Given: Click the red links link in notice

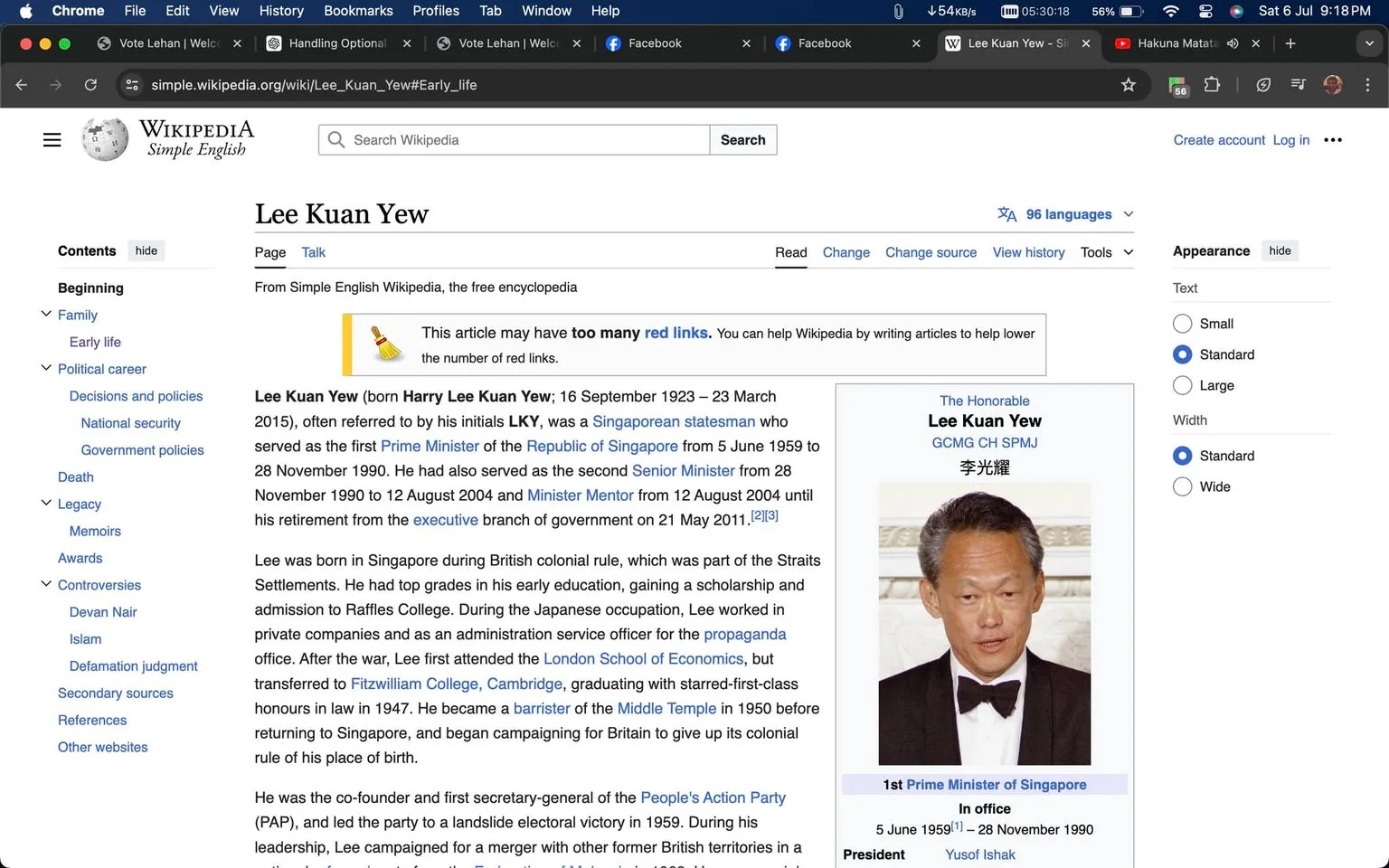Looking at the screenshot, I should click(x=676, y=333).
